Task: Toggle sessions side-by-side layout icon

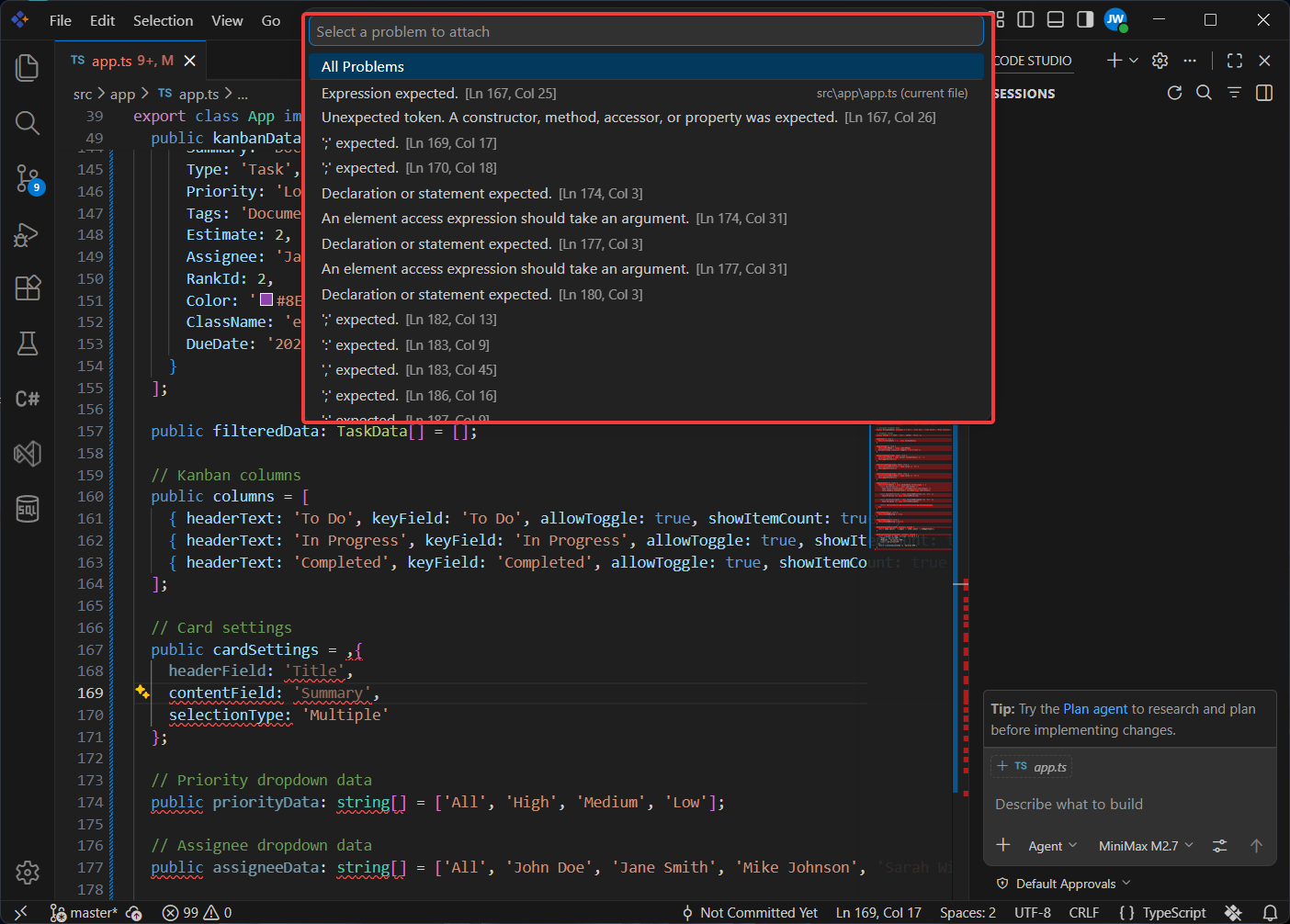Action: (x=1264, y=93)
